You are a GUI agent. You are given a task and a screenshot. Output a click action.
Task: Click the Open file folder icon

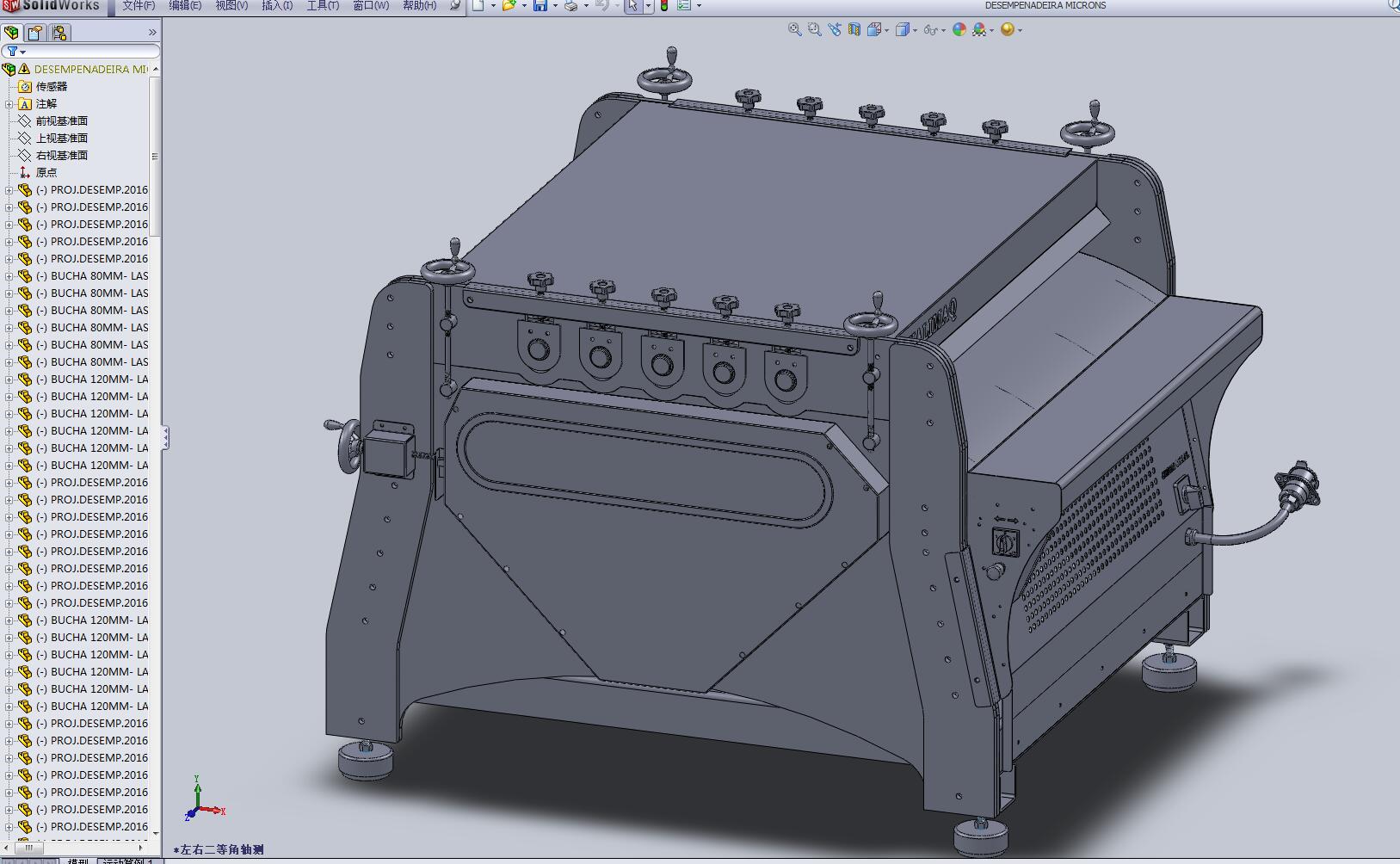coord(509,5)
